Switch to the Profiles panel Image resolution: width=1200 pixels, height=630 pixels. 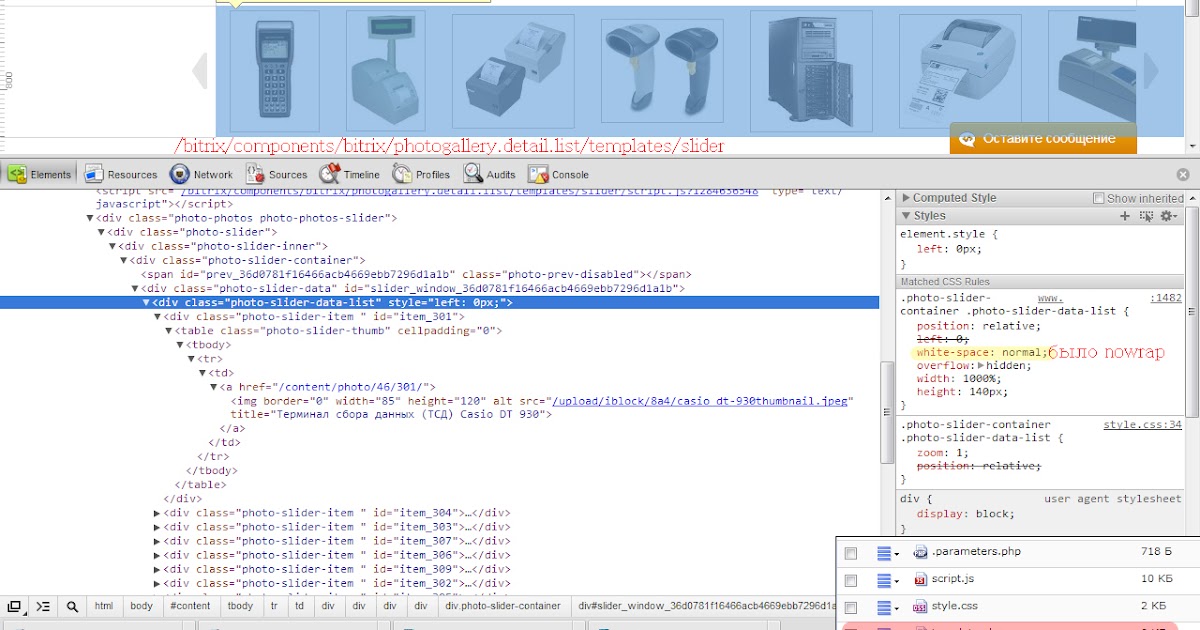pyautogui.click(x=421, y=174)
